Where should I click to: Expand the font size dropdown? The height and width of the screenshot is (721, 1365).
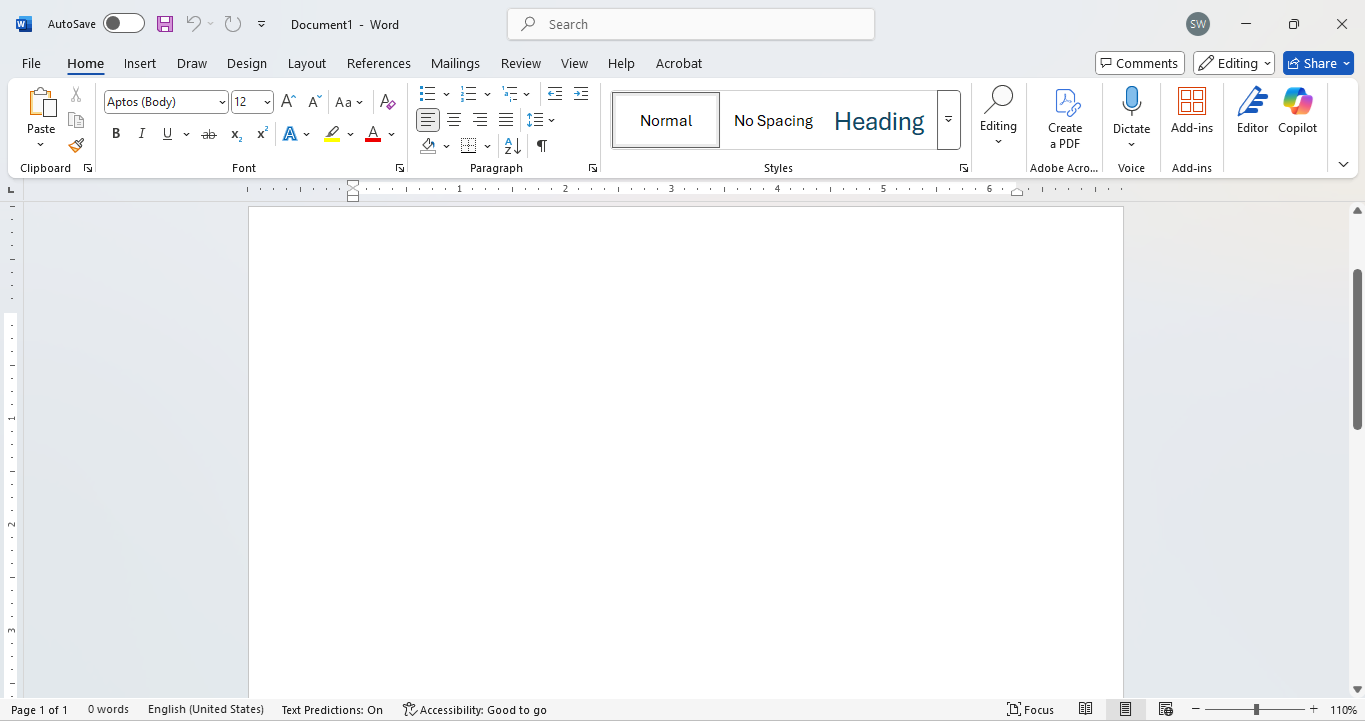click(x=267, y=102)
